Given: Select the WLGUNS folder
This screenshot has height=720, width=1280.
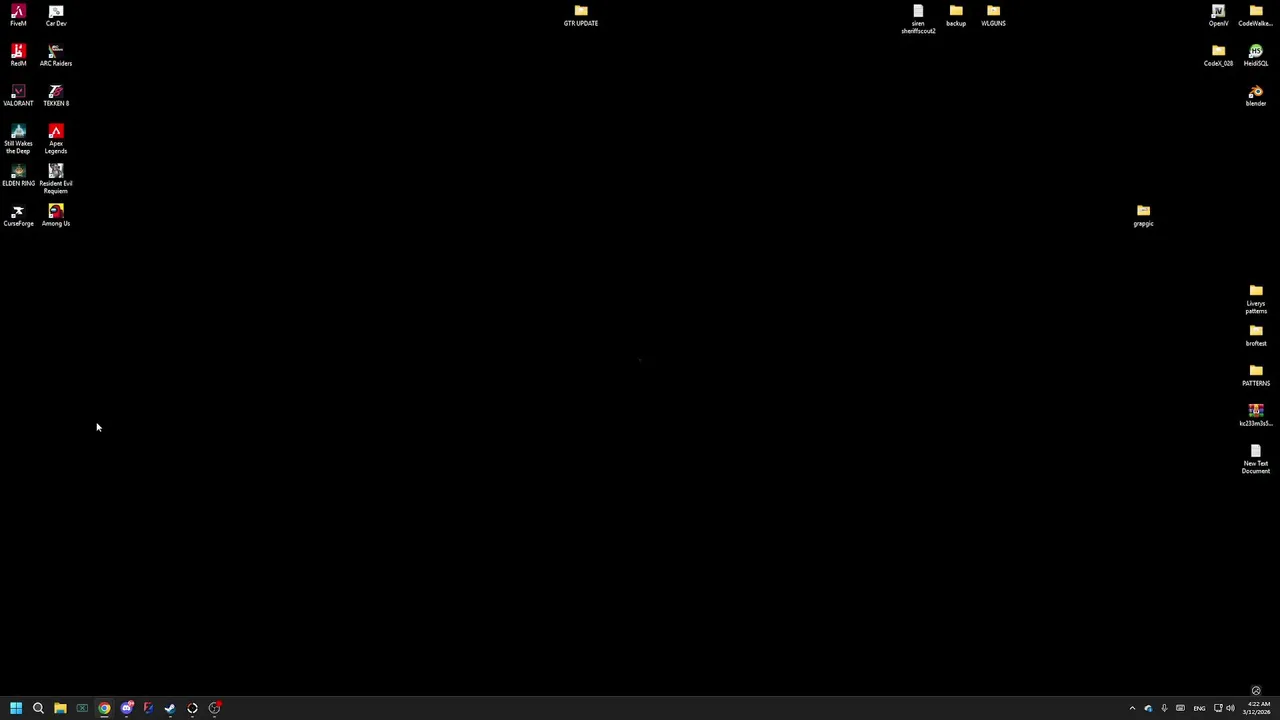Looking at the screenshot, I should tap(993, 15).
